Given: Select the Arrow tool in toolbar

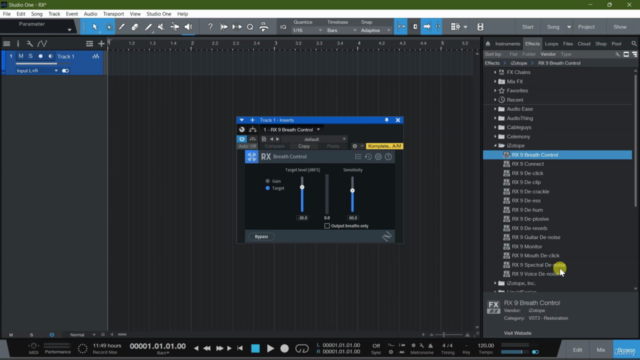Looking at the screenshot, I should (95, 27).
